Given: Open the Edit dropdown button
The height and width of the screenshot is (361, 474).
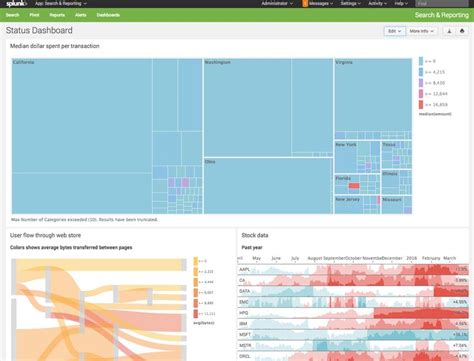Looking at the screenshot, I should click(x=395, y=31).
